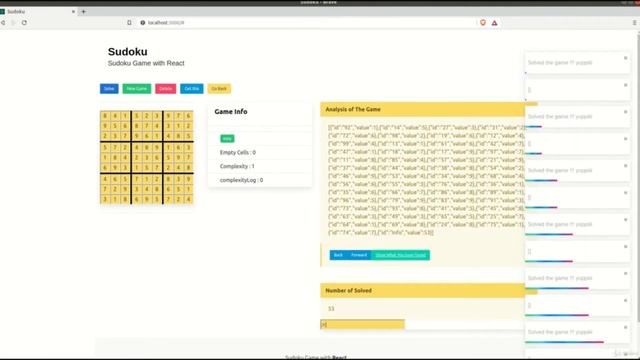Click the browser forward arrow
Screen dimensions: 640x360
[x=13, y=23]
